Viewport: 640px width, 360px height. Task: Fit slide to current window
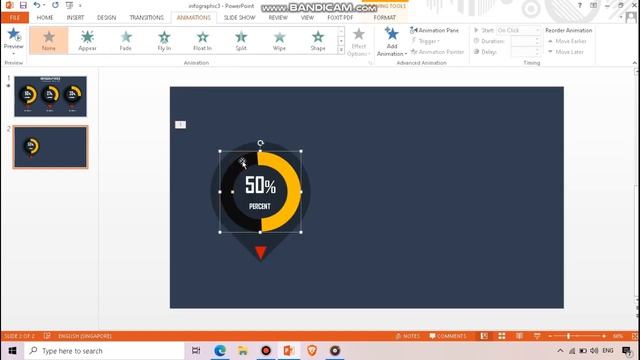pos(634,336)
